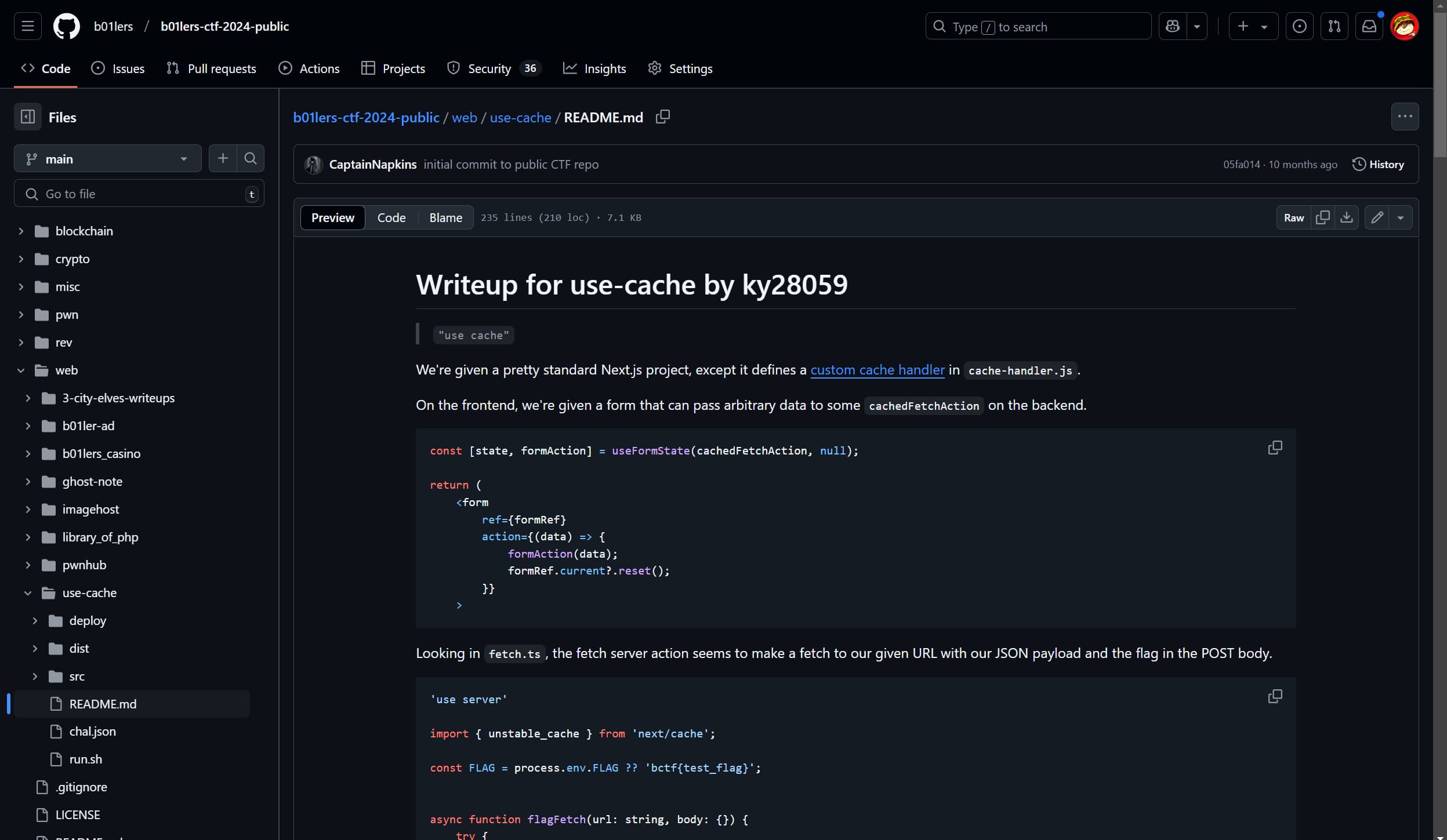Image resolution: width=1447 pixels, height=840 pixels.
Task: Open Raw file view
Action: coord(1293,217)
